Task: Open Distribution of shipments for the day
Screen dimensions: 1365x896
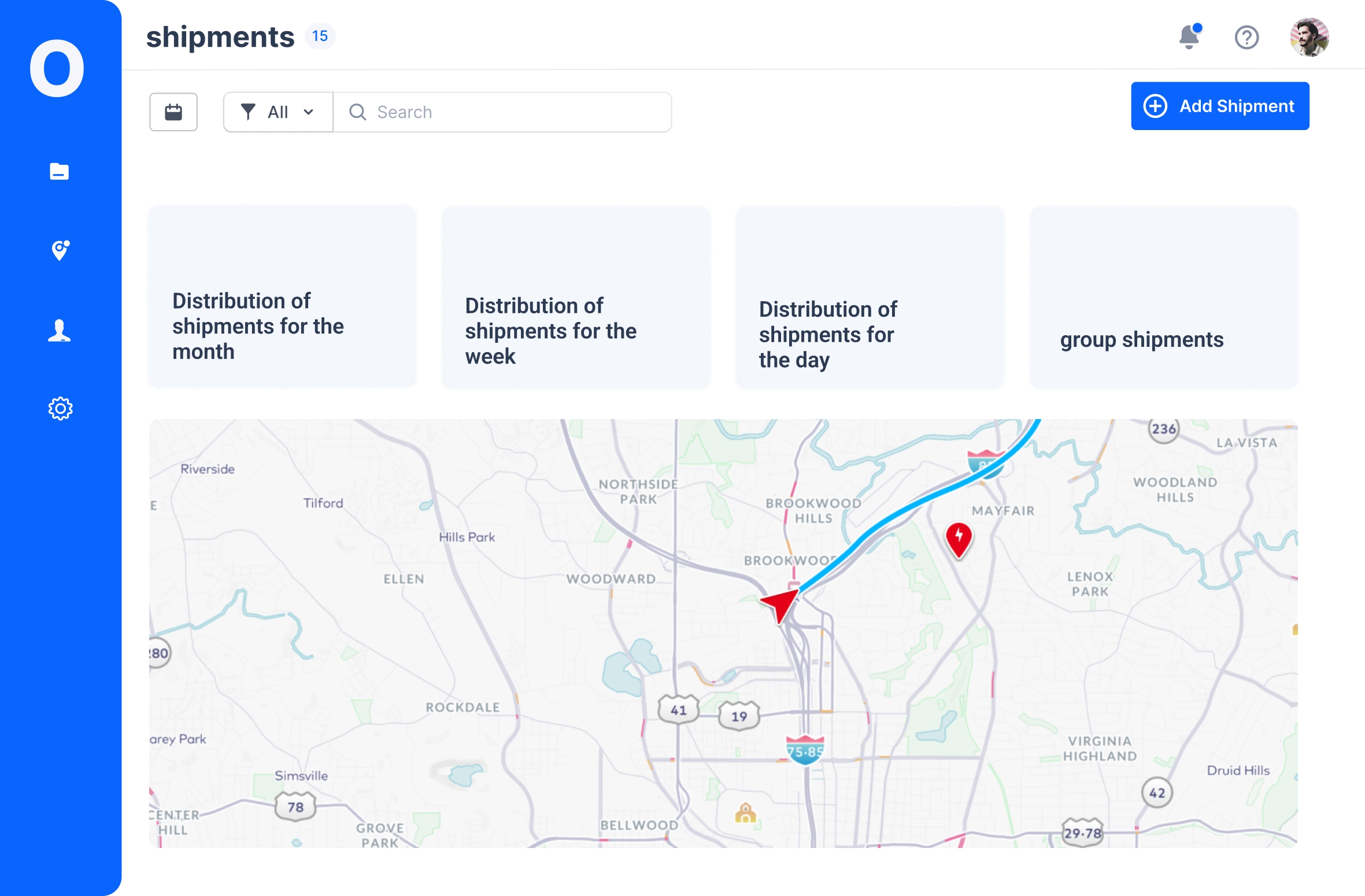Action: click(x=870, y=297)
